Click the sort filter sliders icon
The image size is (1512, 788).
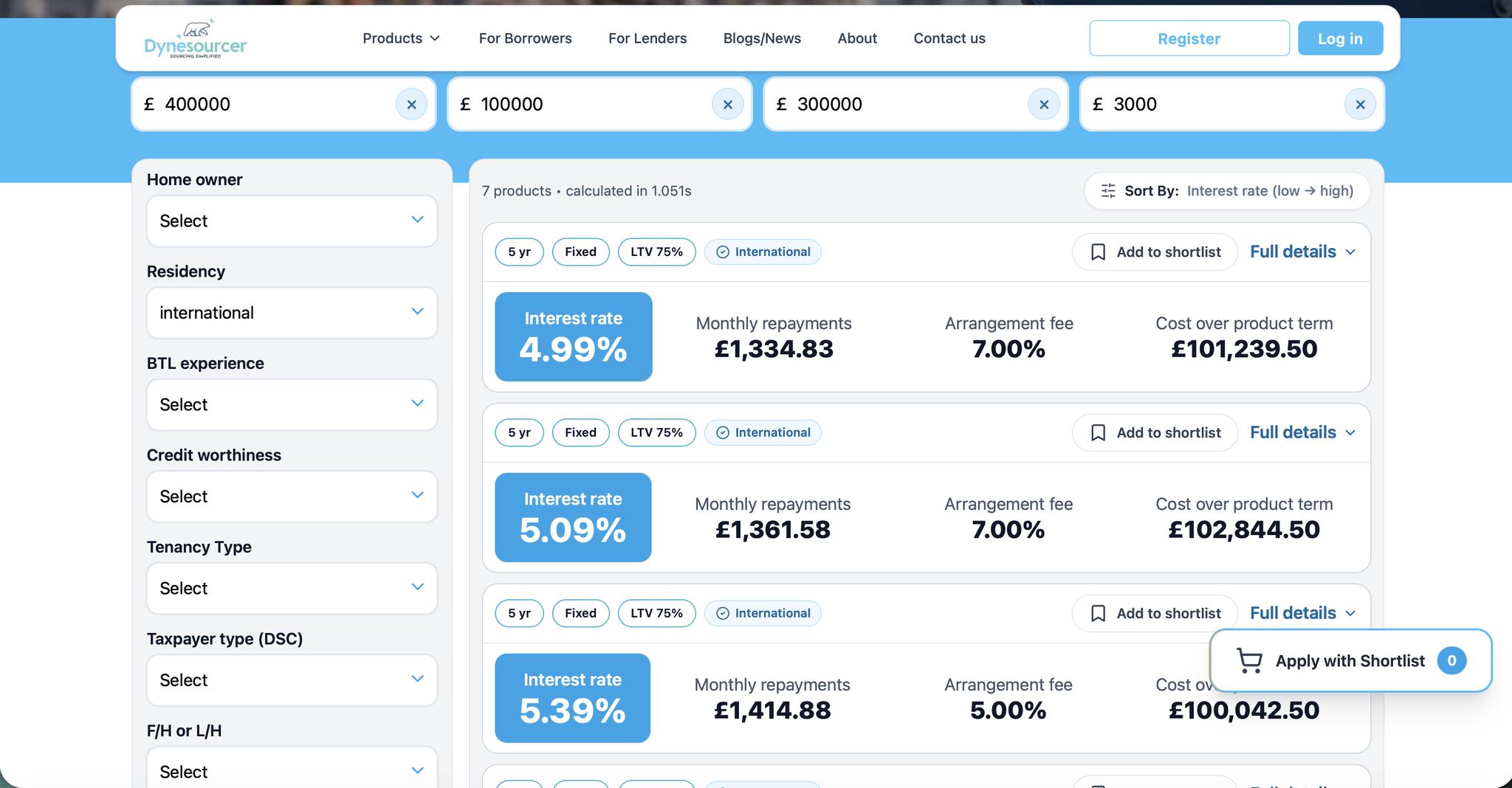coord(1108,191)
